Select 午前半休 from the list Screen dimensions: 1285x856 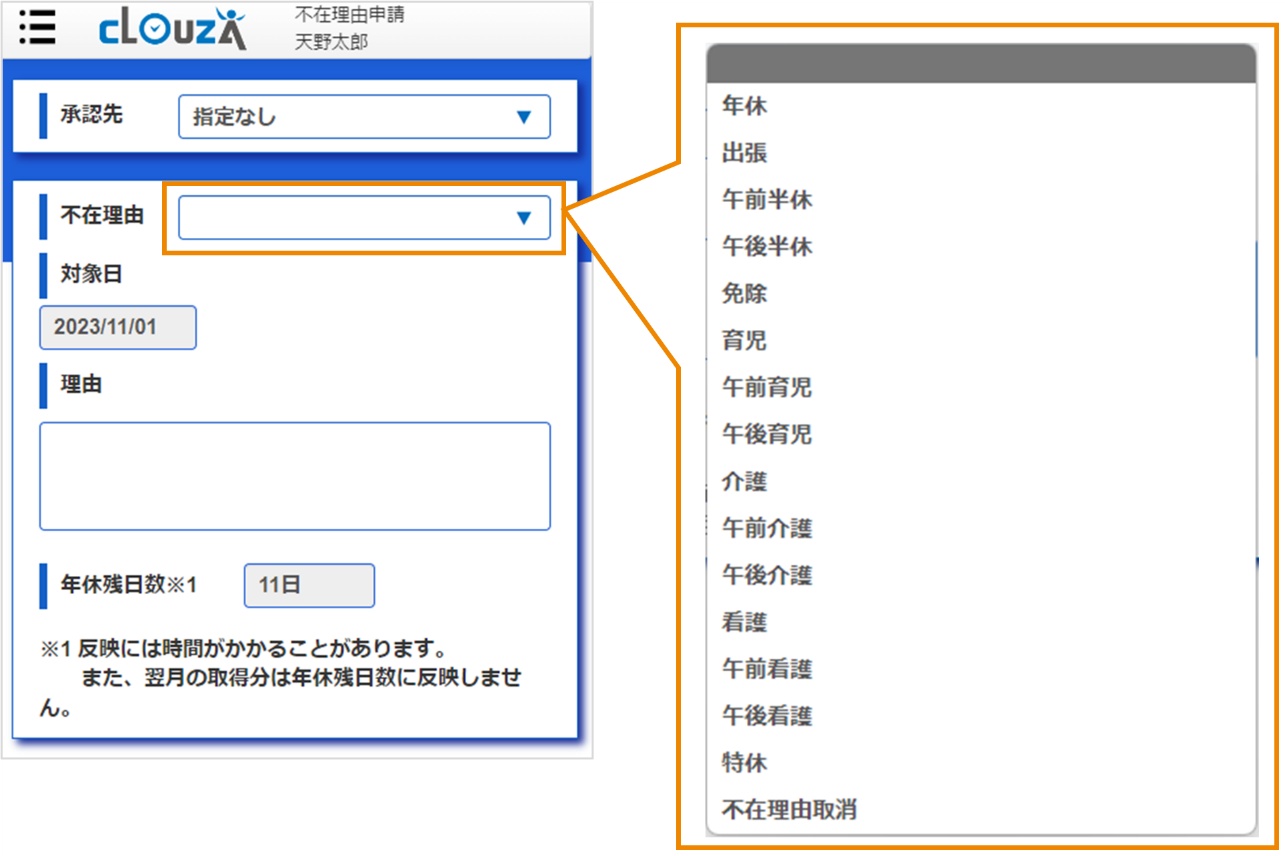[x=765, y=200]
